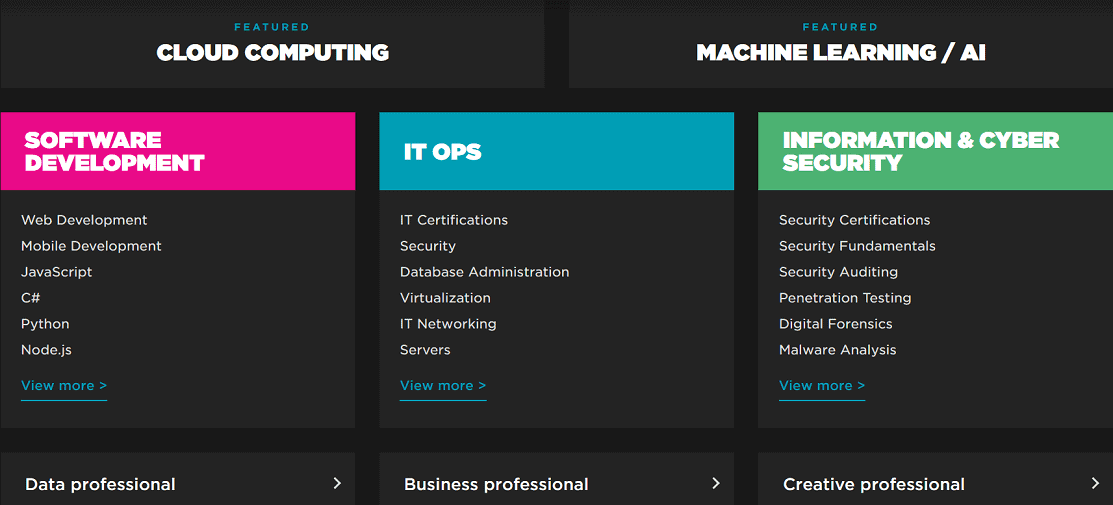The height and width of the screenshot is (505, 1113).
Task: Open the Virtualization topic link
Action: (445, 298)
